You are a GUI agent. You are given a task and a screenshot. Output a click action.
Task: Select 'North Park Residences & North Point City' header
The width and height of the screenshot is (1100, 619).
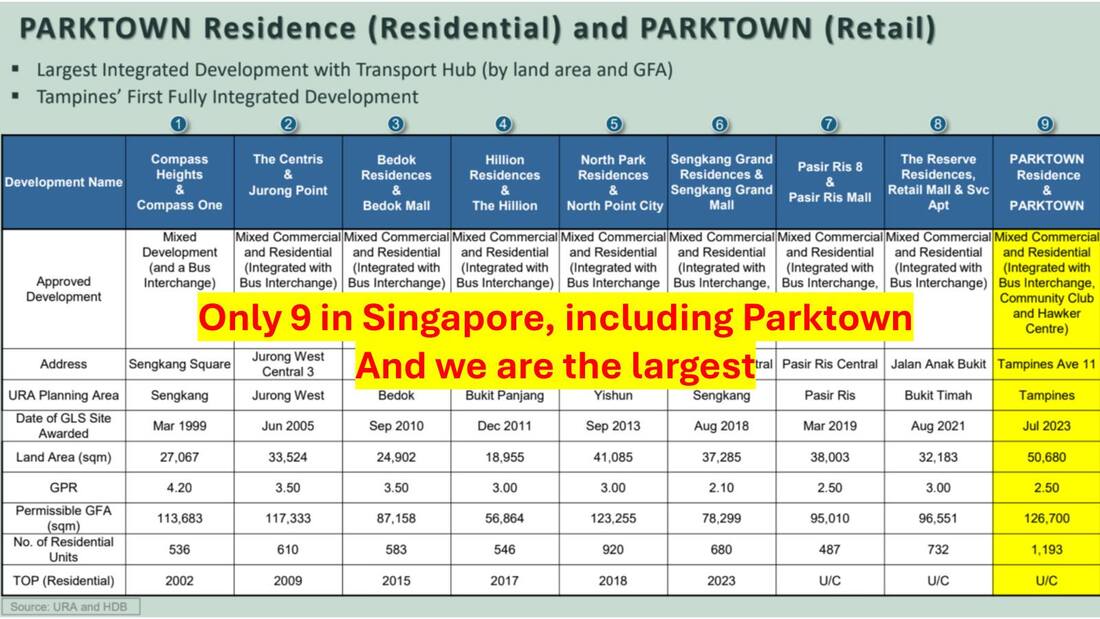click(x=614, y=182)
